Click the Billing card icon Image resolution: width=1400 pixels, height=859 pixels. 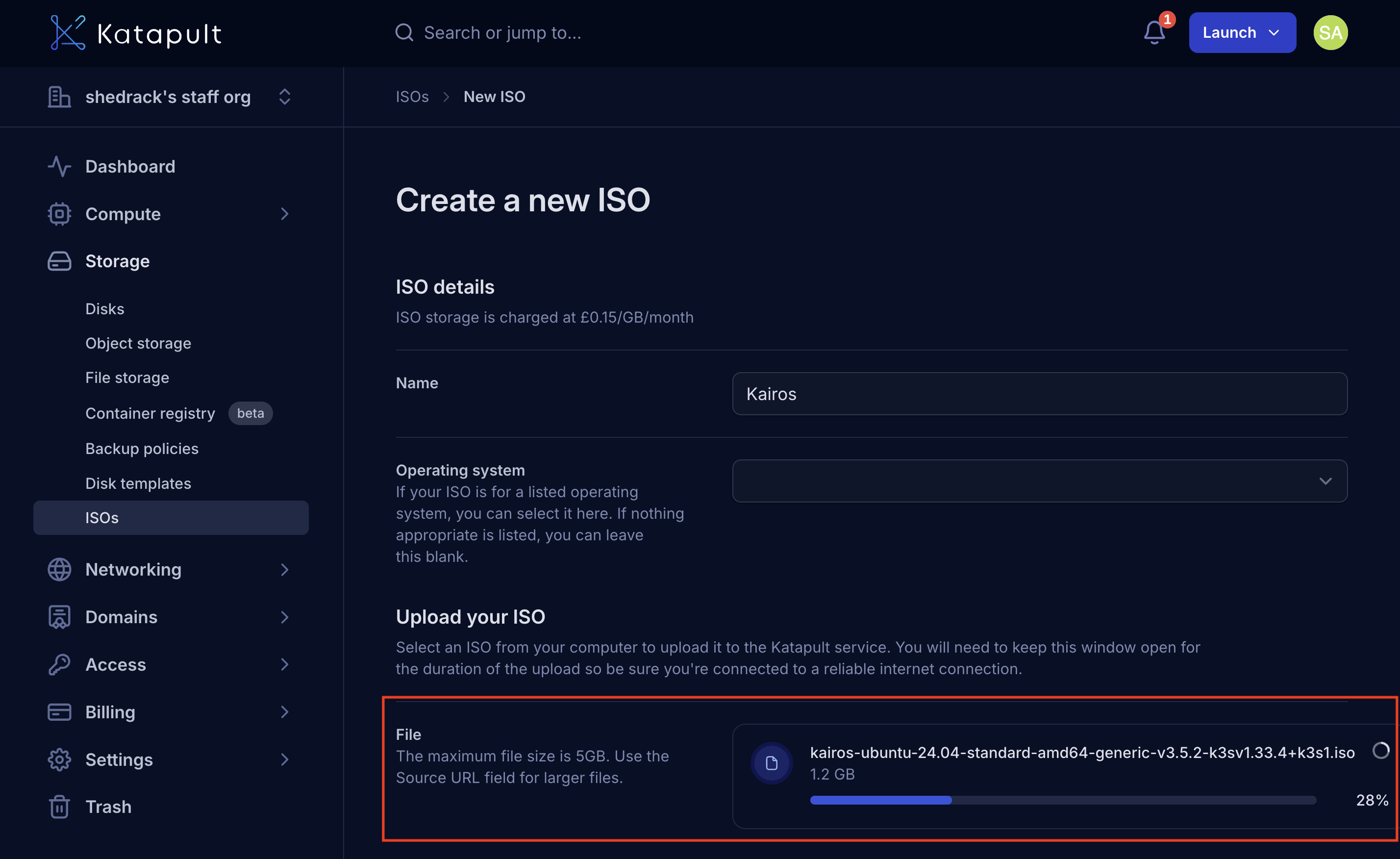(x=59, y=712)
